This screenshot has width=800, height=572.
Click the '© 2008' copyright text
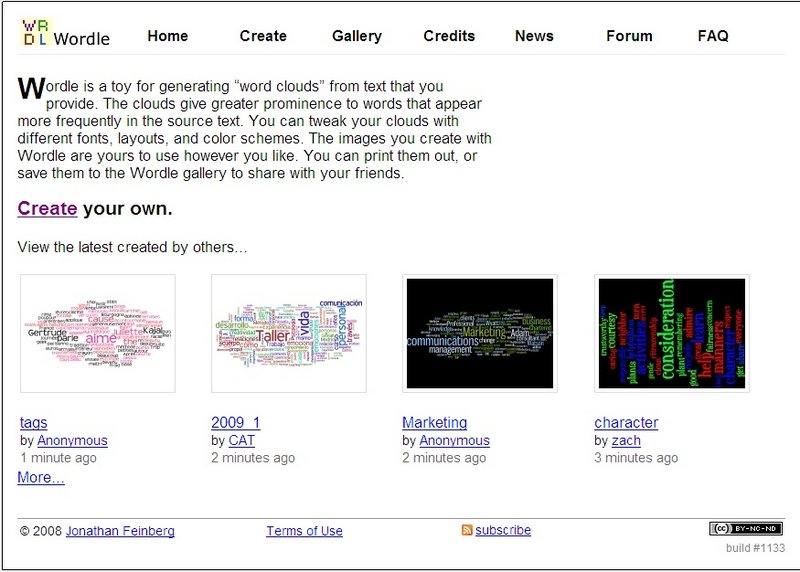[x=41, y=531]
